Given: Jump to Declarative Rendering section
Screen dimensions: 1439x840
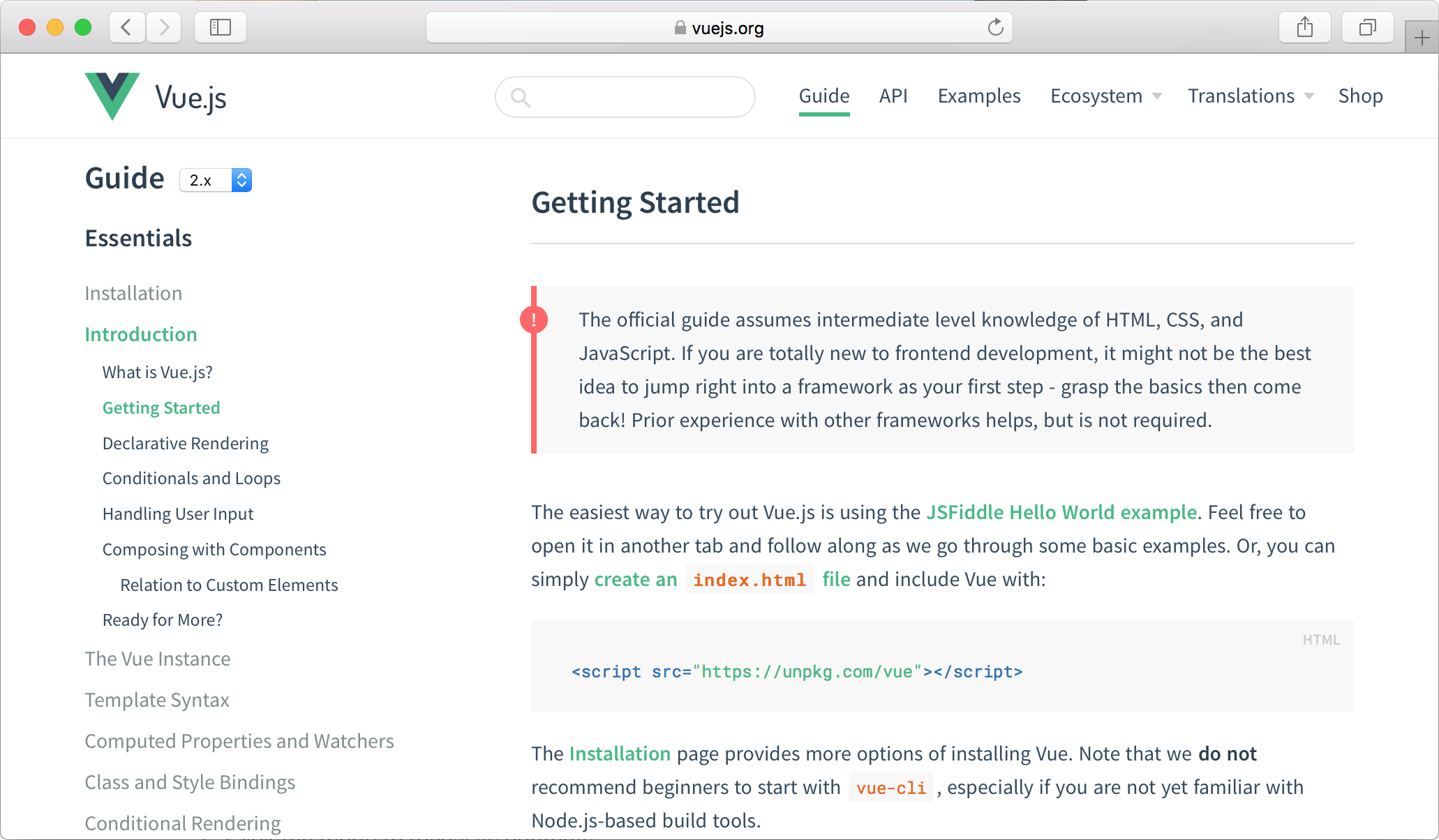Looking at the screenshot, I should pyautogui.click(x=186, y=444).
